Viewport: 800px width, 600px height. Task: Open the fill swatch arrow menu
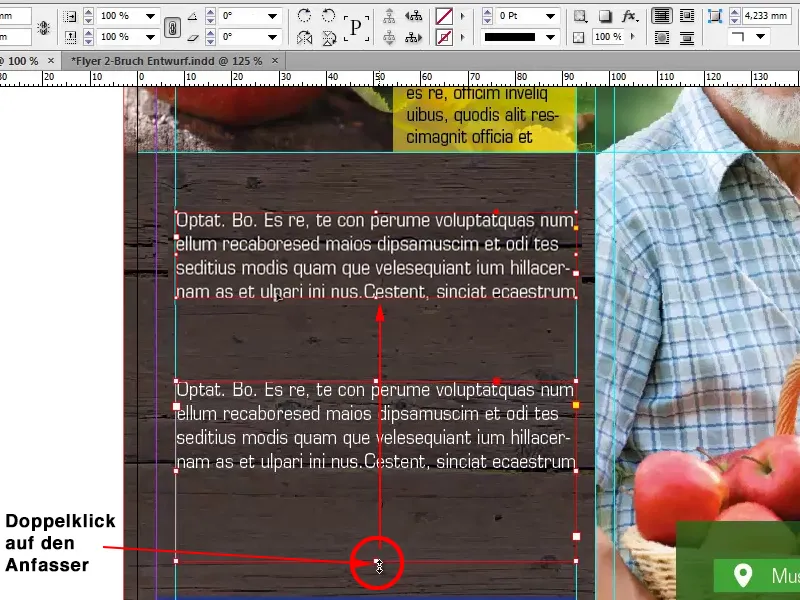click(x=463, y=16)
